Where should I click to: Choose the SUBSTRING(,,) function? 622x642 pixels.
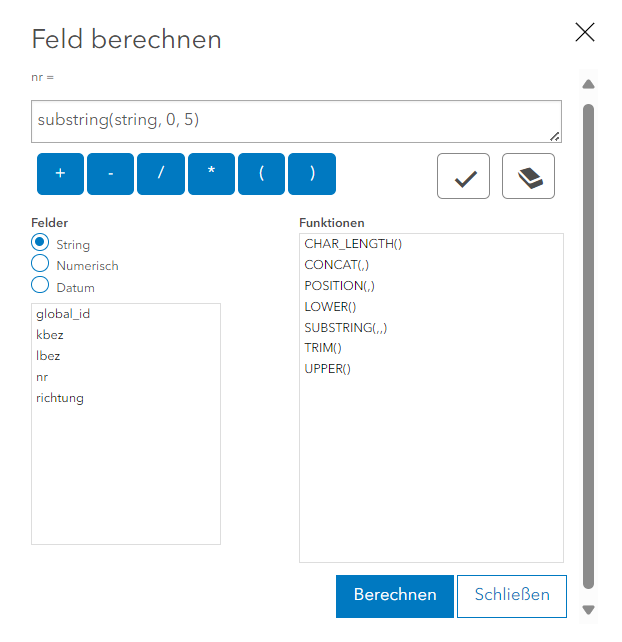tap(431, 328)
